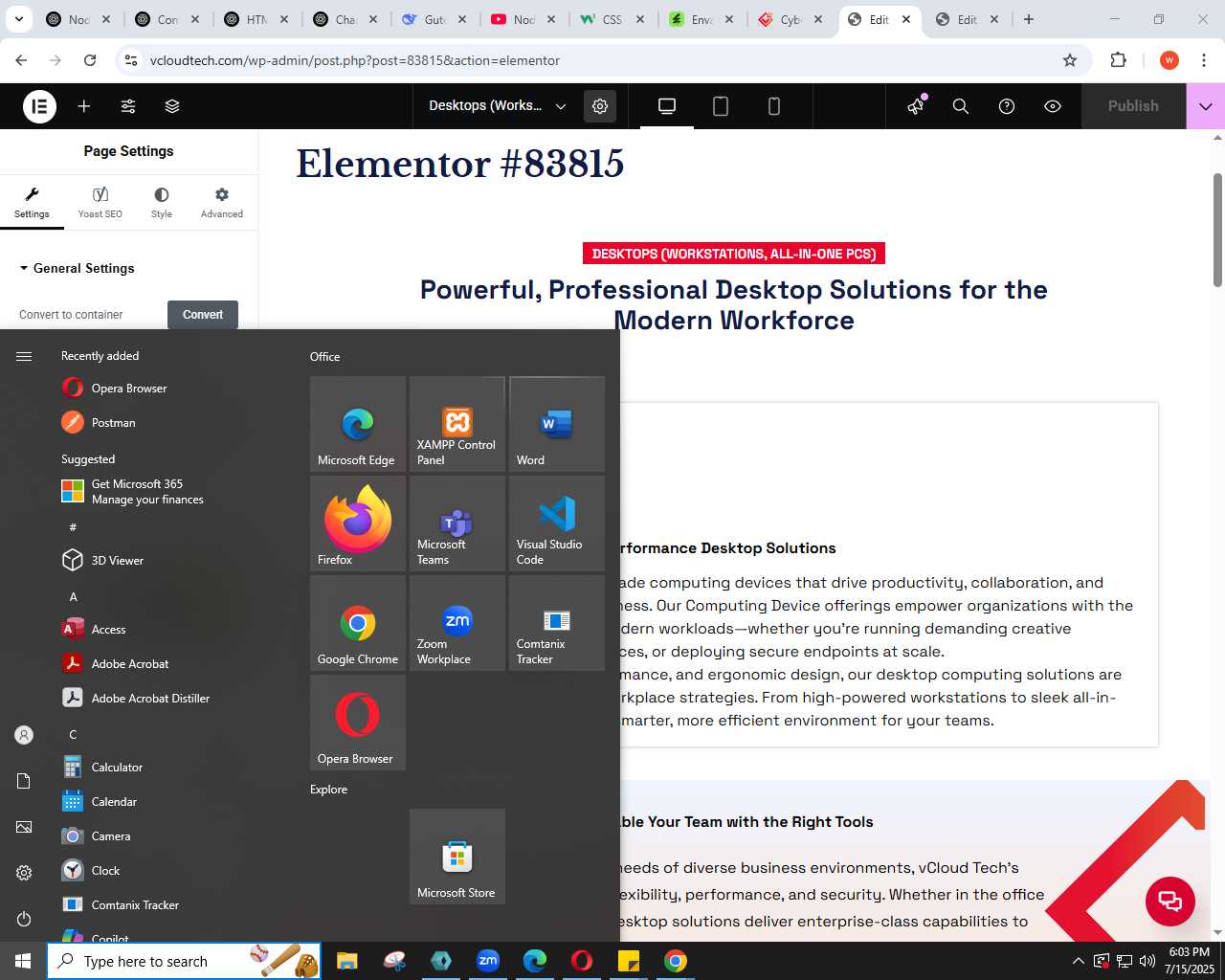Viewport: 1225px width, 980px height.
Task: Open the Structure layers icon
Action: click(x=172, y=106)
